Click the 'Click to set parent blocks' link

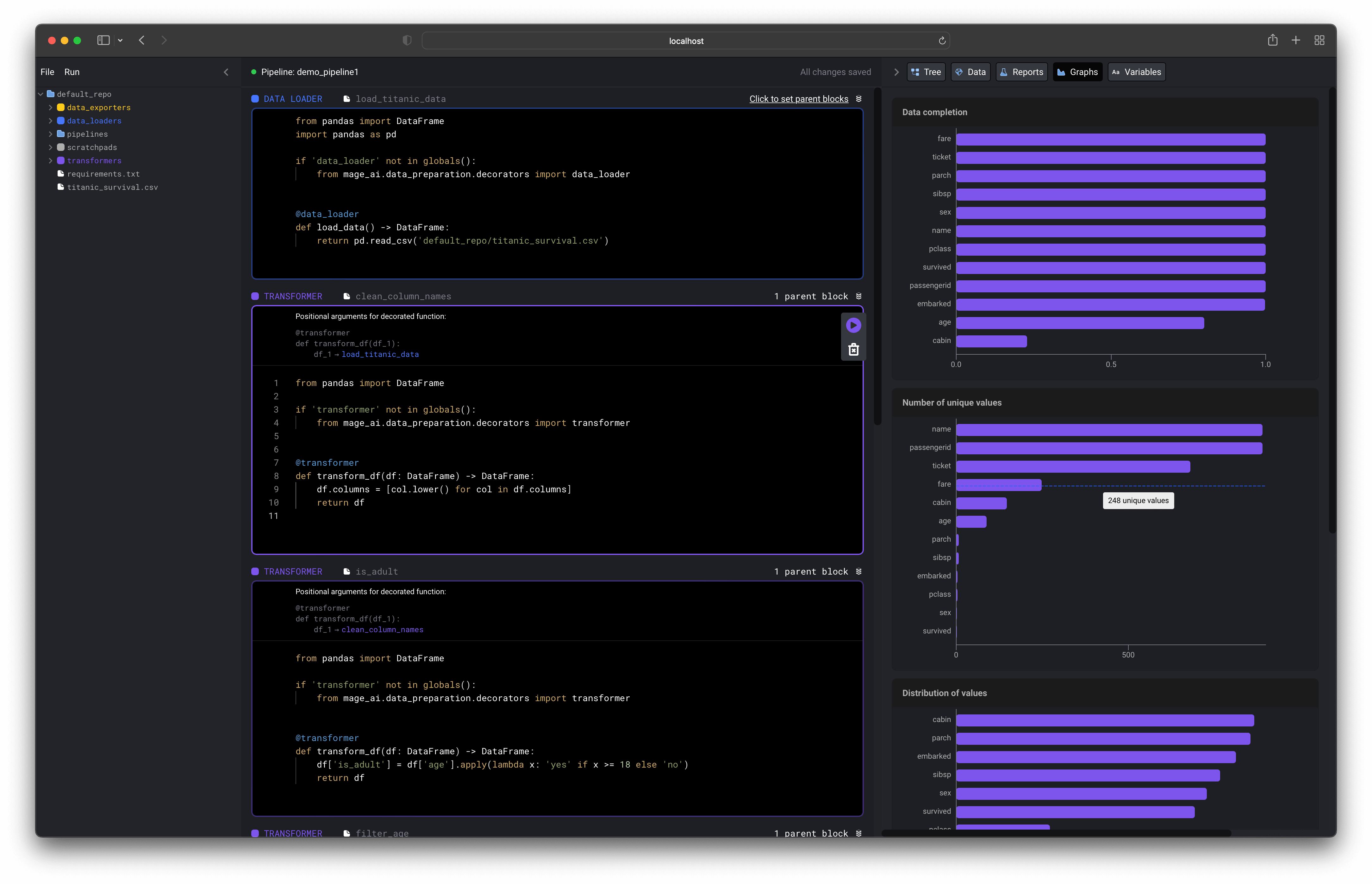click(799, 99)
